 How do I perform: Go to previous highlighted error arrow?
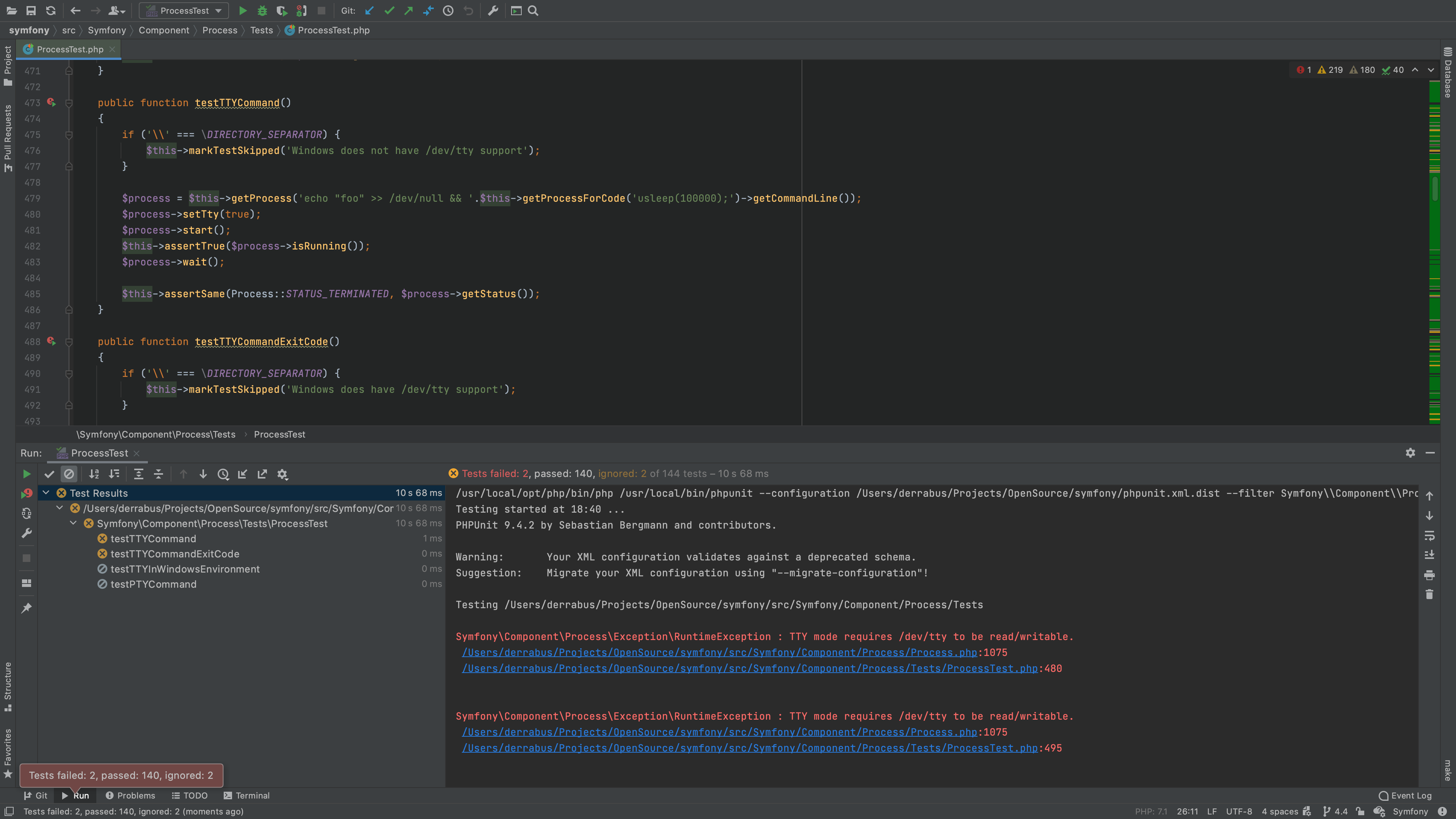[1415, 70]
